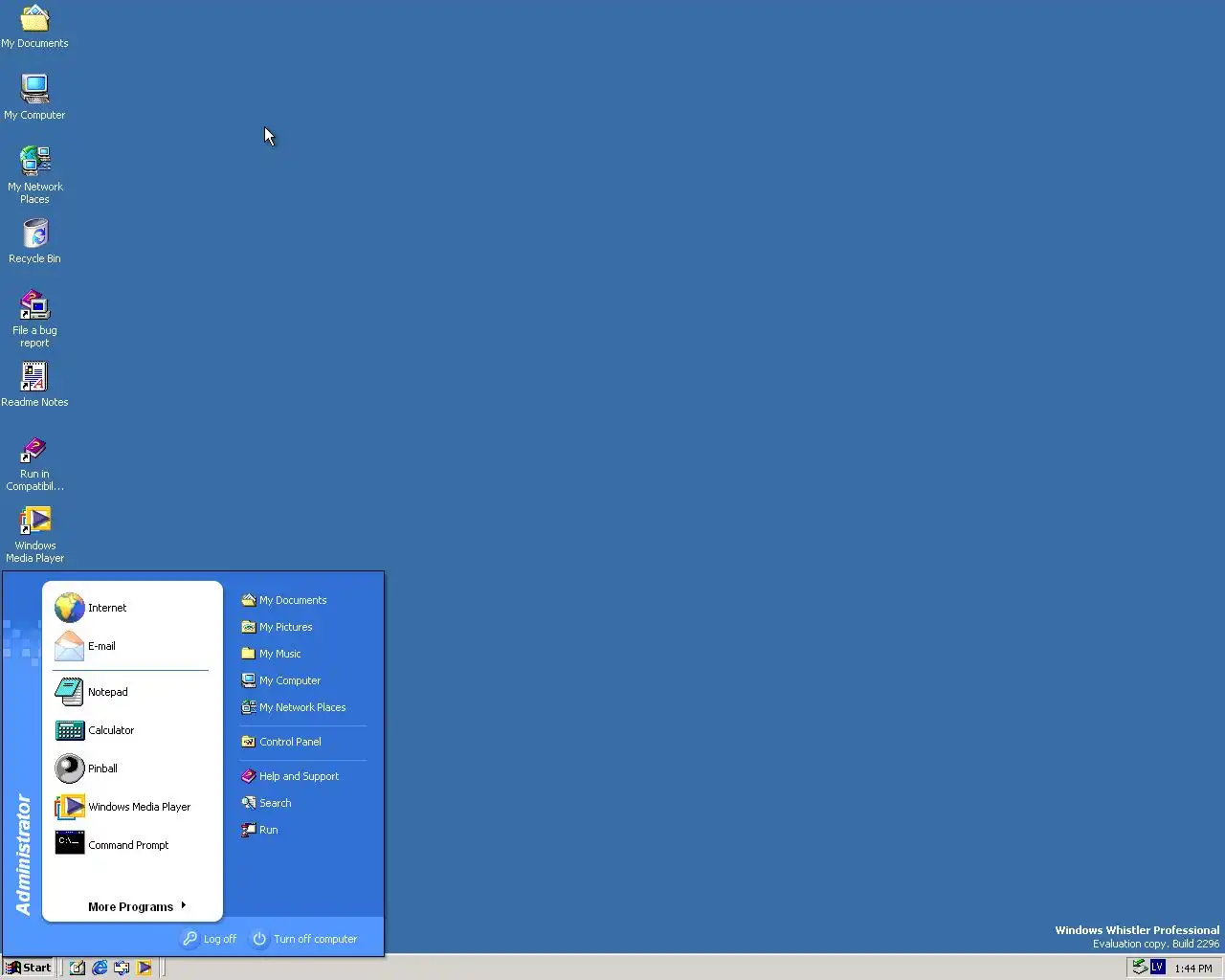Click the Turn off computer button
The height and width of the screenshot is (980, 1225).
(x=304, y=939)
